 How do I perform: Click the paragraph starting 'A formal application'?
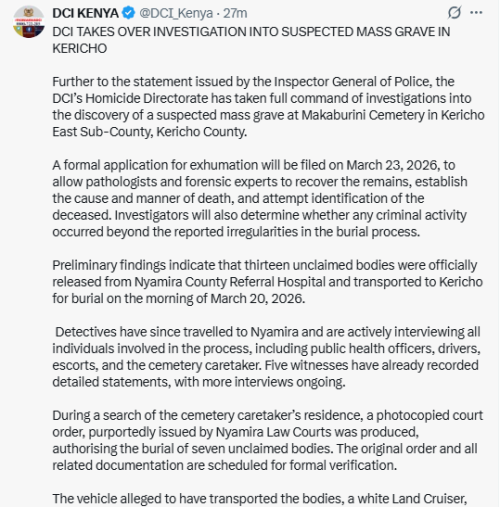tap(260, 198)
